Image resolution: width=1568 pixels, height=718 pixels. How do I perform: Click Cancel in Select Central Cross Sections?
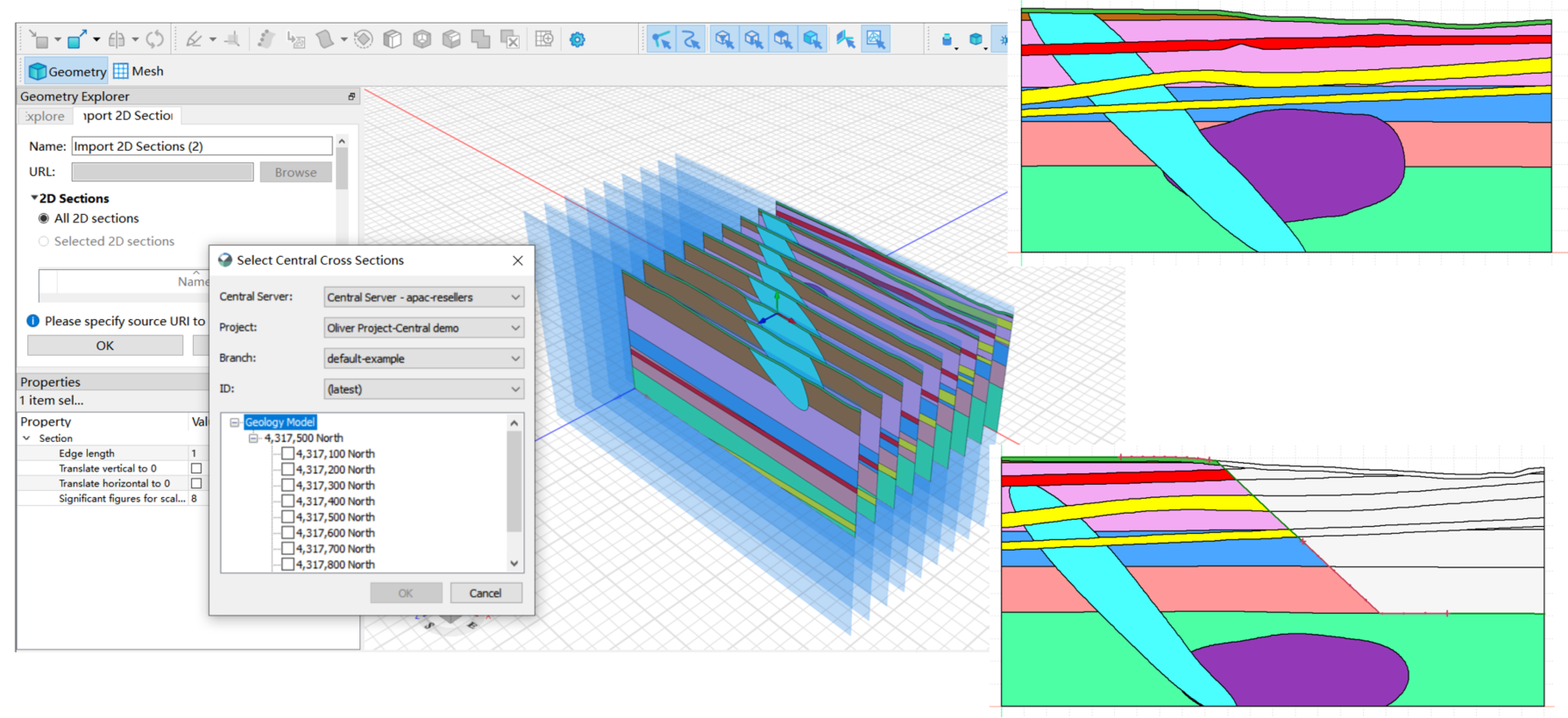point(486,594)
